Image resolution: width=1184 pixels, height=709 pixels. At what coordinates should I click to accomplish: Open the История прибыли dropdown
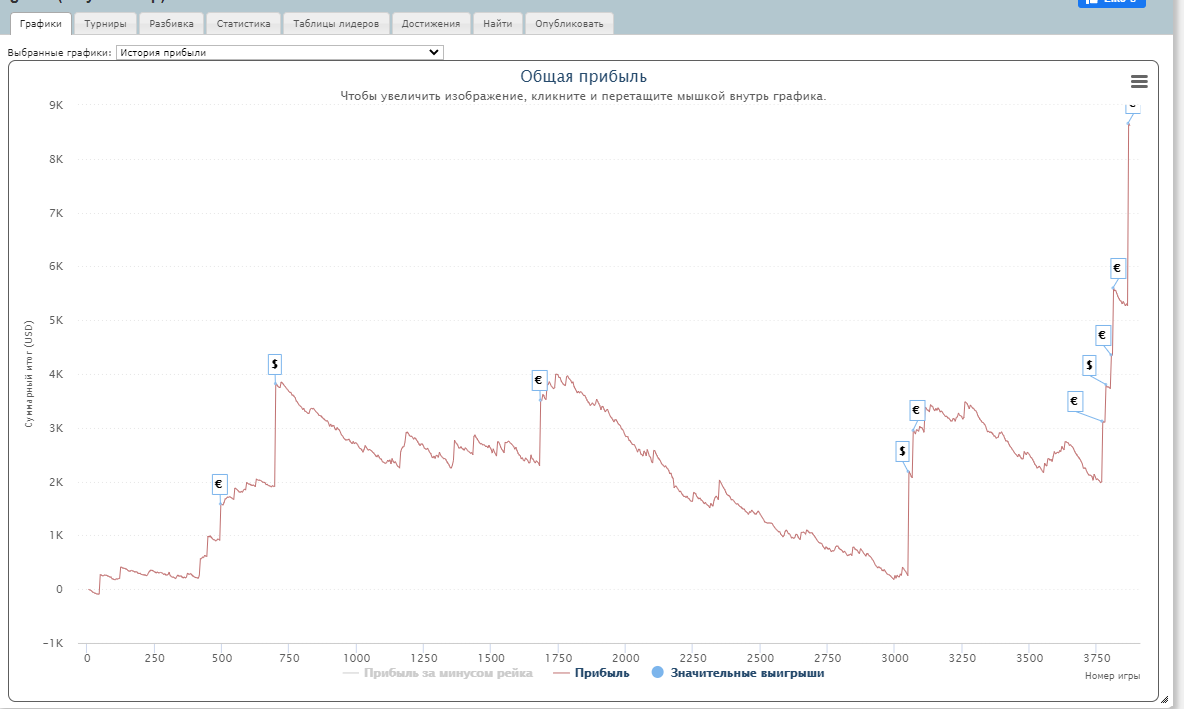pyautogui.click(x=279, y=52)
